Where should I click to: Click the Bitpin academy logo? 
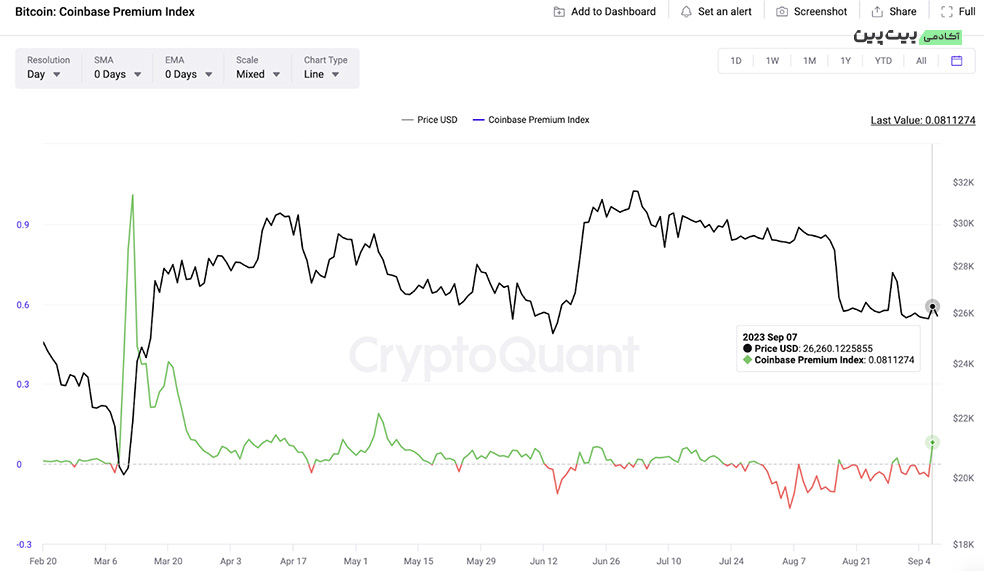pyautogui.click(x=907, y=36)
